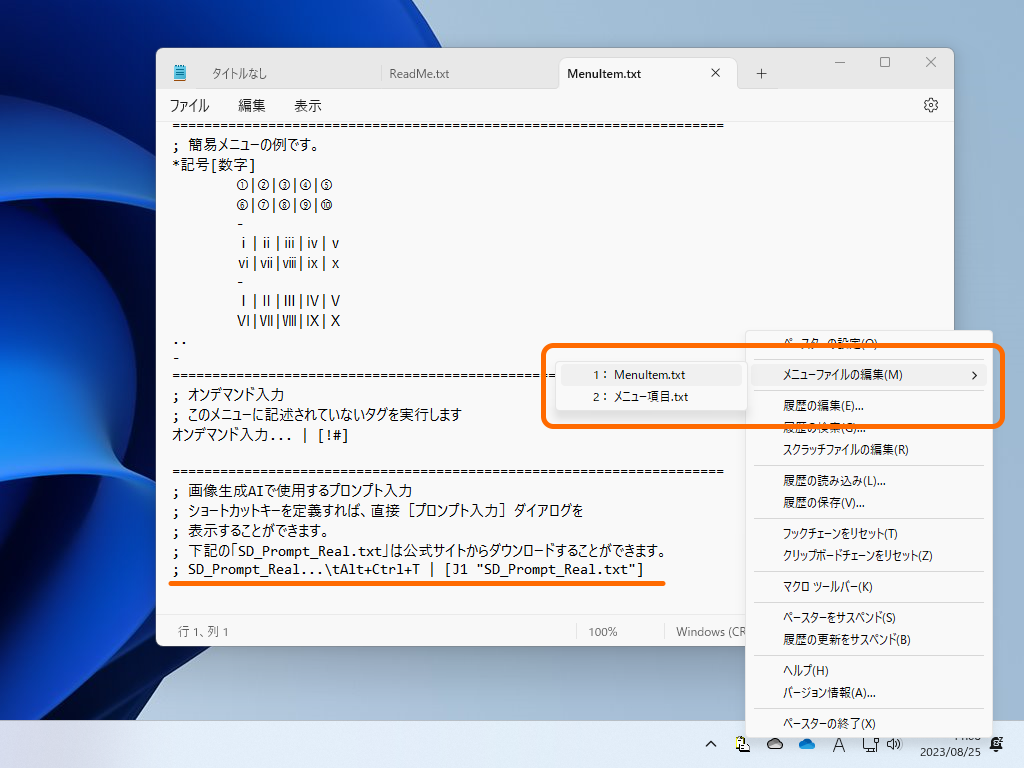Open Notepad settings with the gear icon

click(930, 105)
